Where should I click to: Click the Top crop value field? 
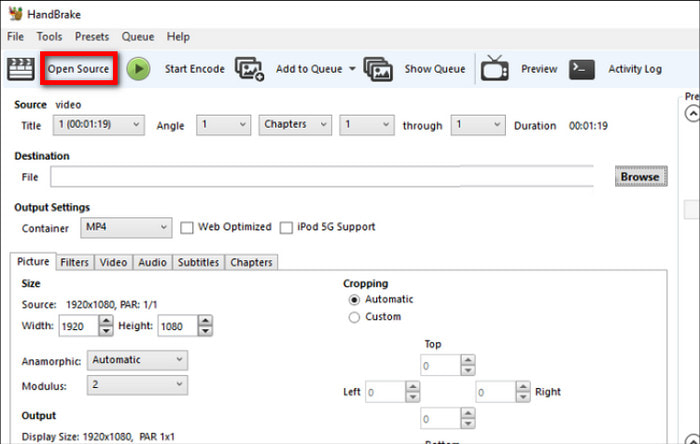[x=441, y=365]
